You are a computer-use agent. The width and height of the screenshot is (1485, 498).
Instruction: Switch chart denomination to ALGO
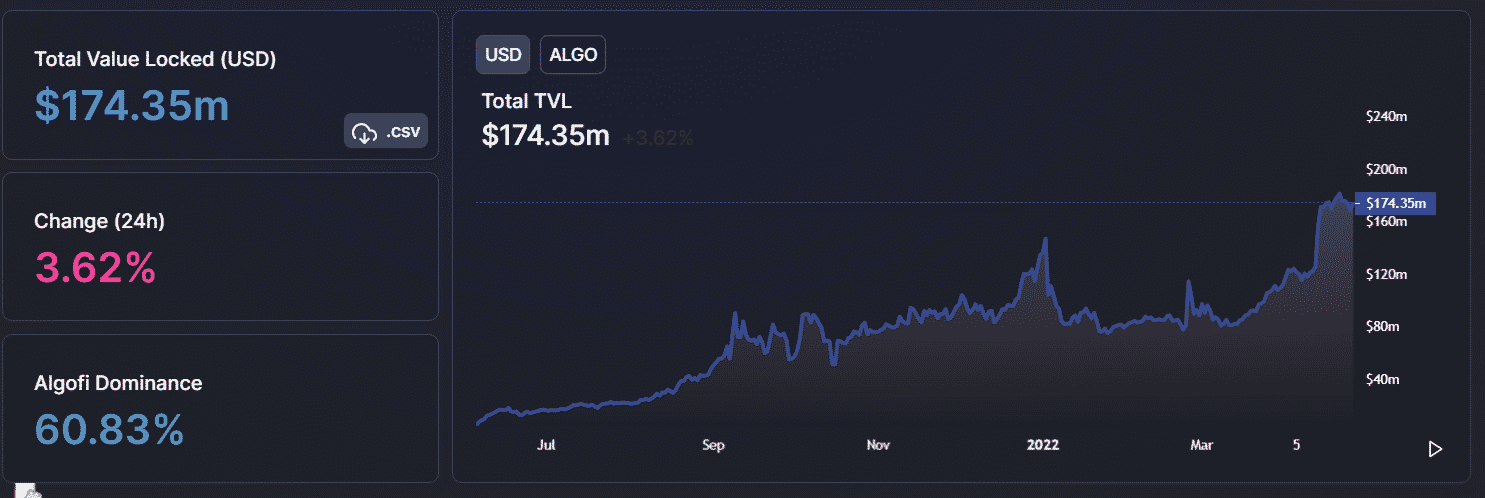[x=573, y=55]
